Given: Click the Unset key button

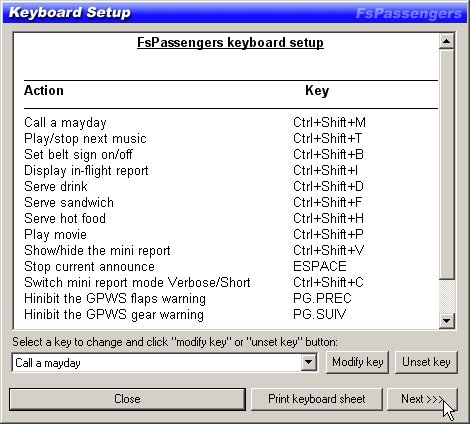Looking at the screenshot, I should point(426,362).
